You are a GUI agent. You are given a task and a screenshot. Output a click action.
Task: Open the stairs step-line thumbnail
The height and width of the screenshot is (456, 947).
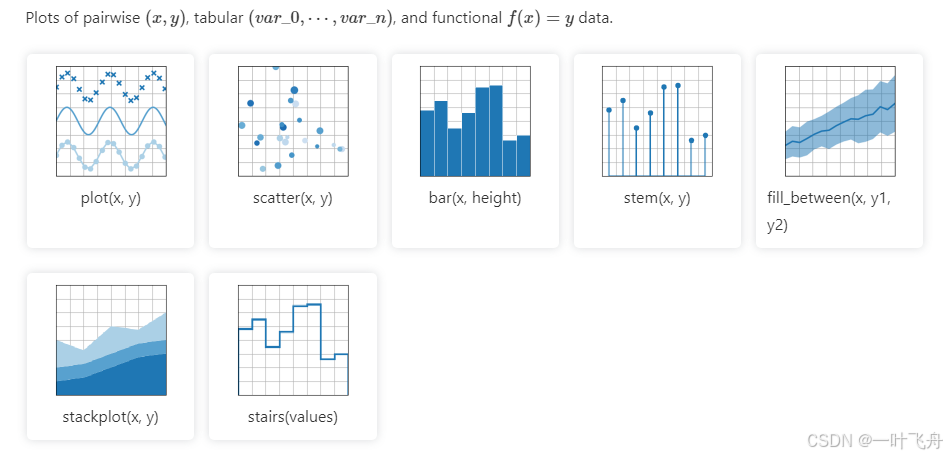293,341
